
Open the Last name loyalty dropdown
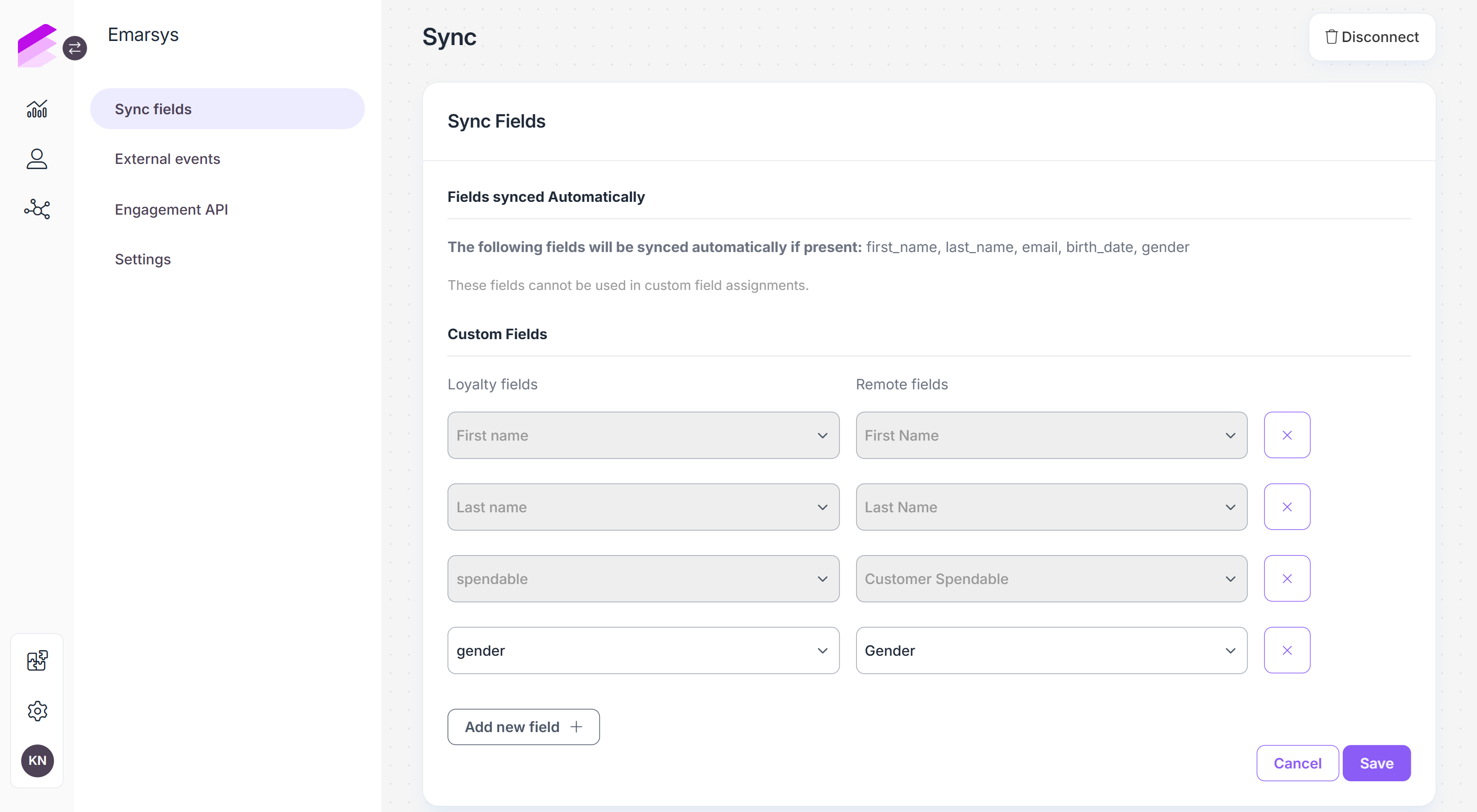tap(643, 507)
